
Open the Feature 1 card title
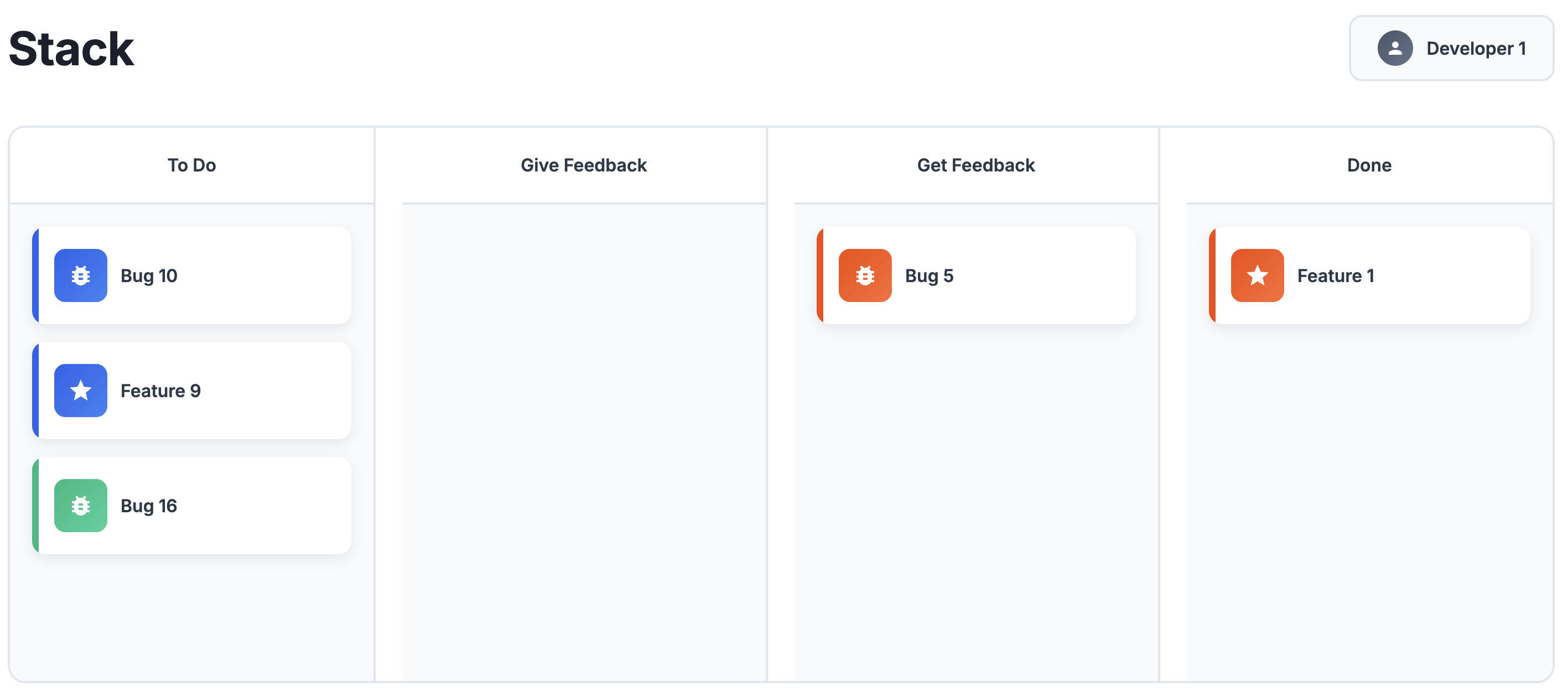tap(1336, 275)
